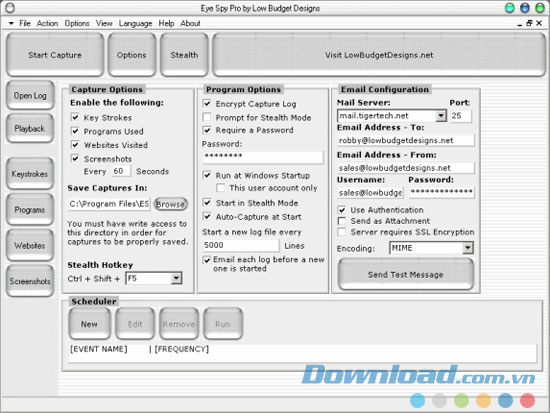Click the log file Lines count field
The width and height of the screenshot is (550, 413).
(x=241, y=245)
